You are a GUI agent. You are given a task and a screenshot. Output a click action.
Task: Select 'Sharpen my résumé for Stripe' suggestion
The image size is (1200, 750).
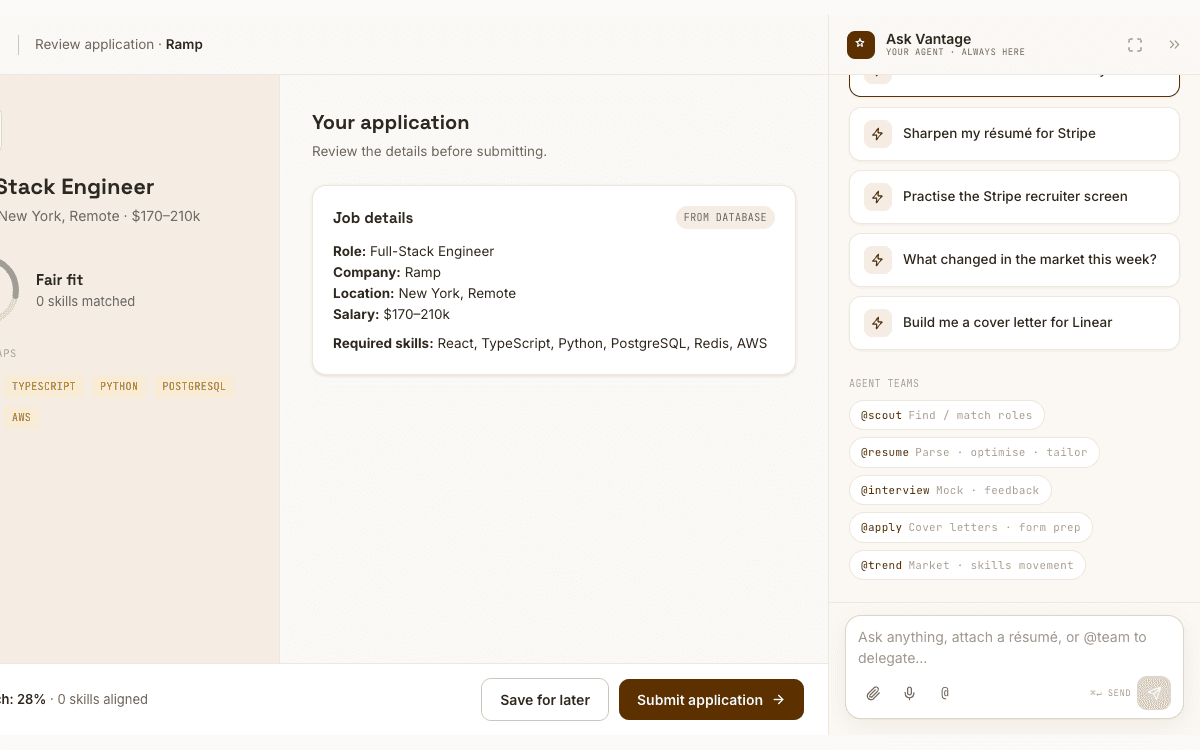[1014, 134]
